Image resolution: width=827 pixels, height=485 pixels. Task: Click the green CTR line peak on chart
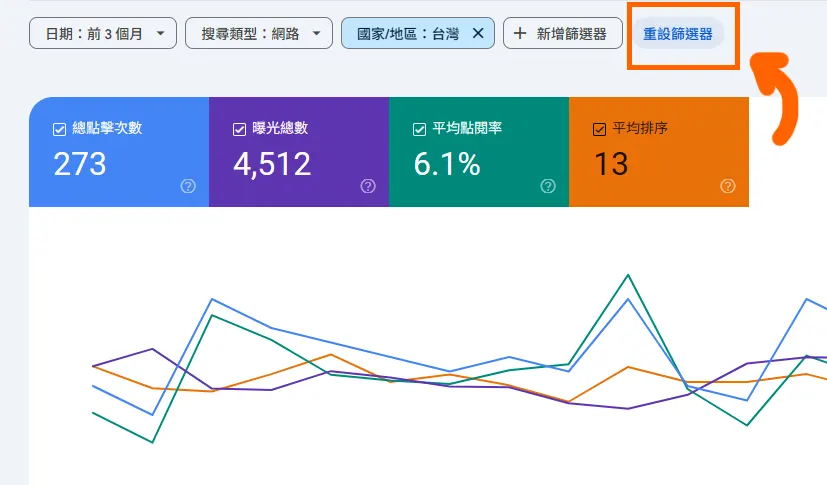[628, 275]
